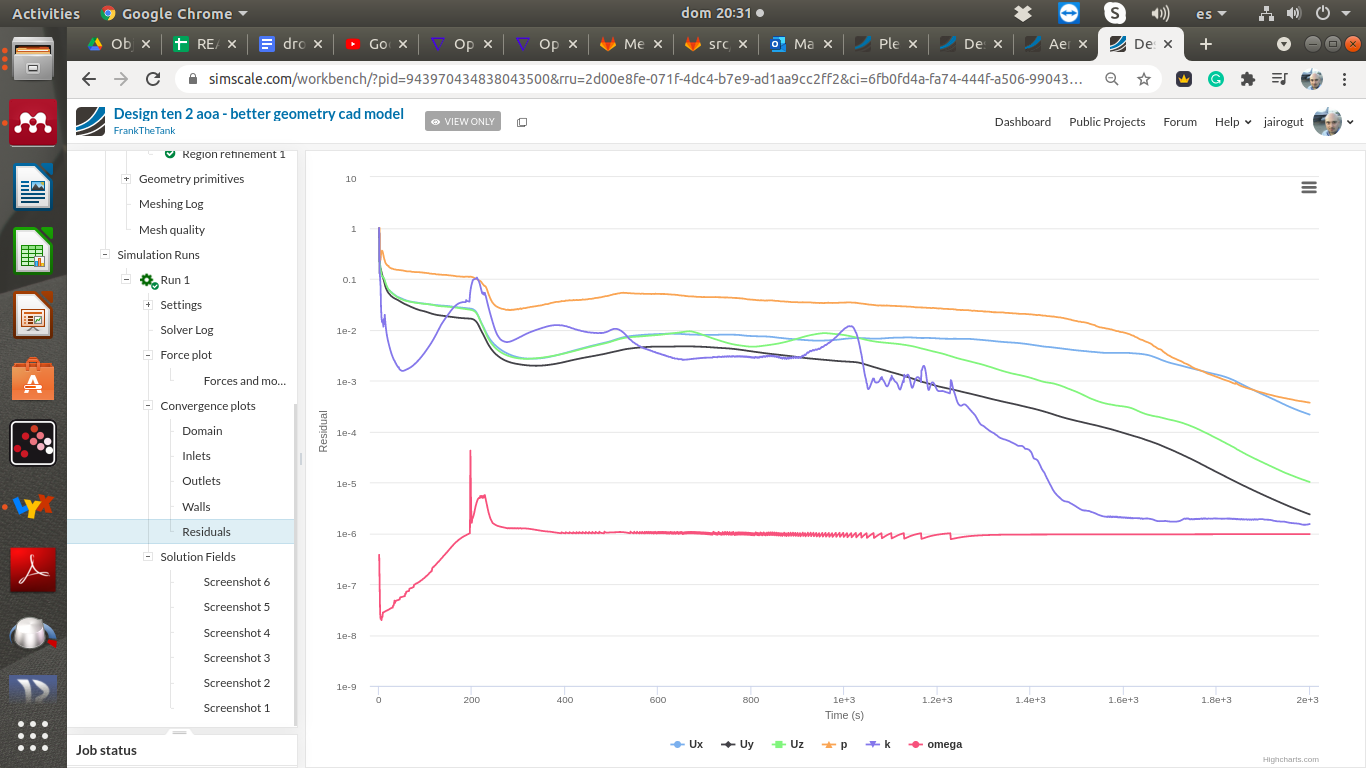Open the Chrome extensions puzzle icon

pos(1248,79)
